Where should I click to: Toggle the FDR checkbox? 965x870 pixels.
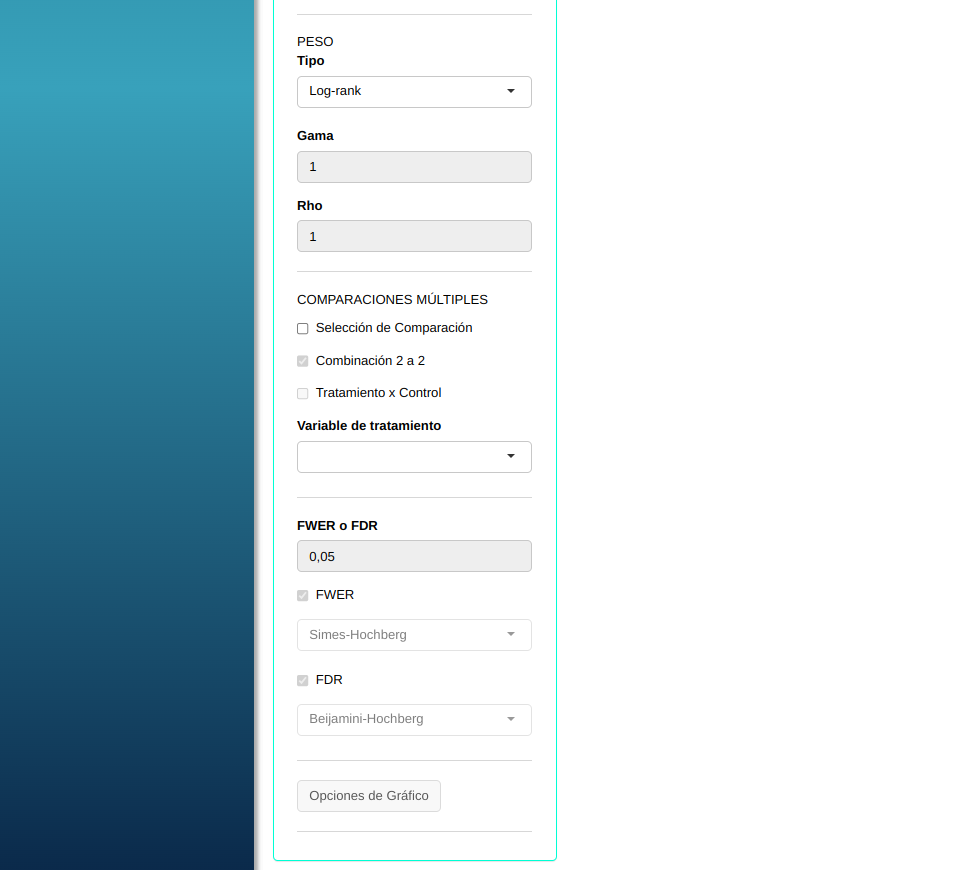pos(303,681)
